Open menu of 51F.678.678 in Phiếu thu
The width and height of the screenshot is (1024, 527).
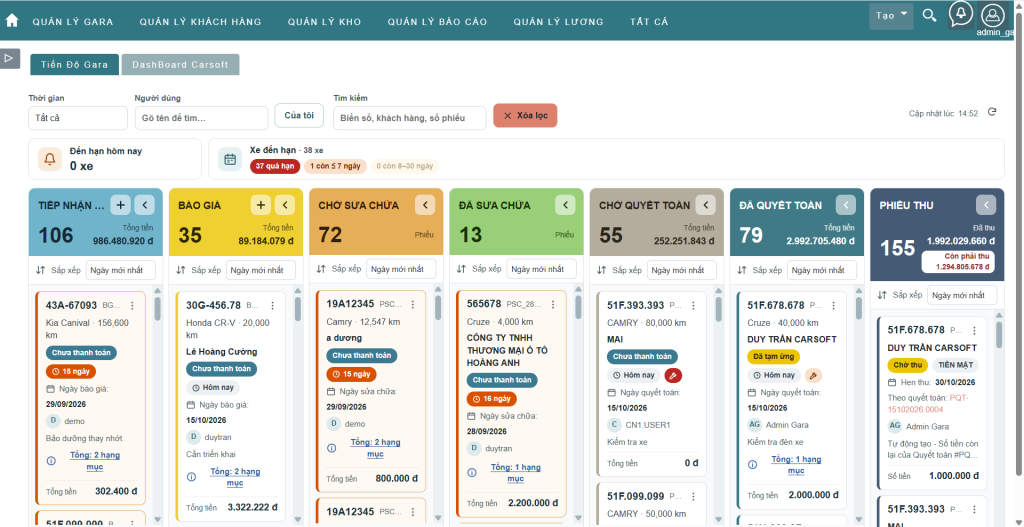(x=974, y=330)
